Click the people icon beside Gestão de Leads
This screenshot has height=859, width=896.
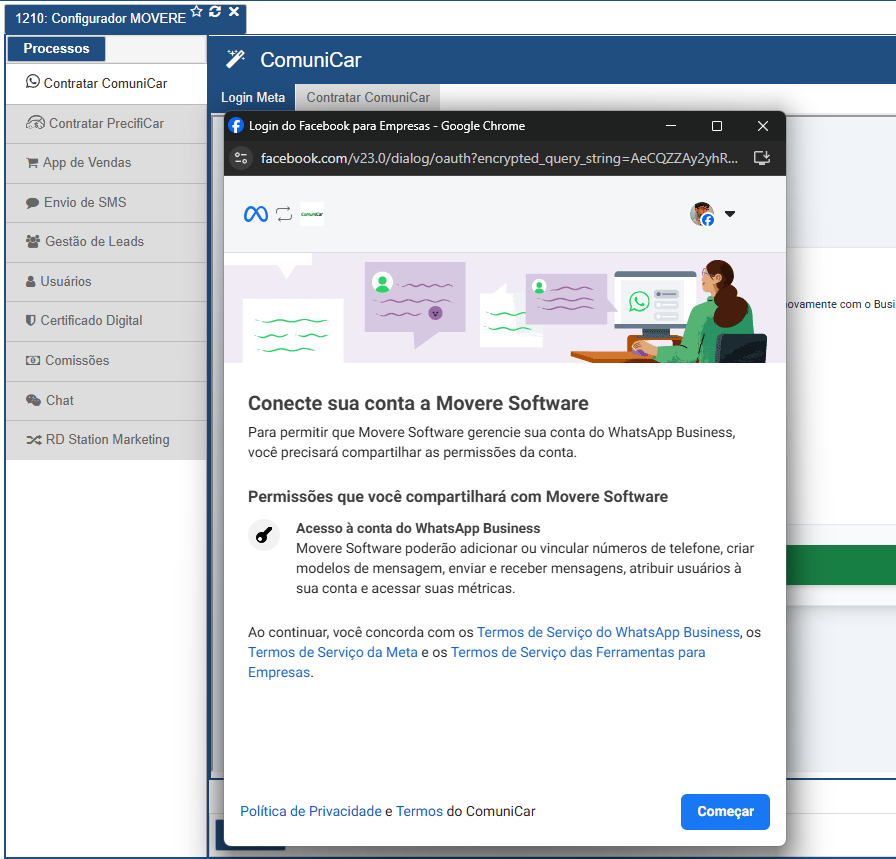[x=33, y=241]
